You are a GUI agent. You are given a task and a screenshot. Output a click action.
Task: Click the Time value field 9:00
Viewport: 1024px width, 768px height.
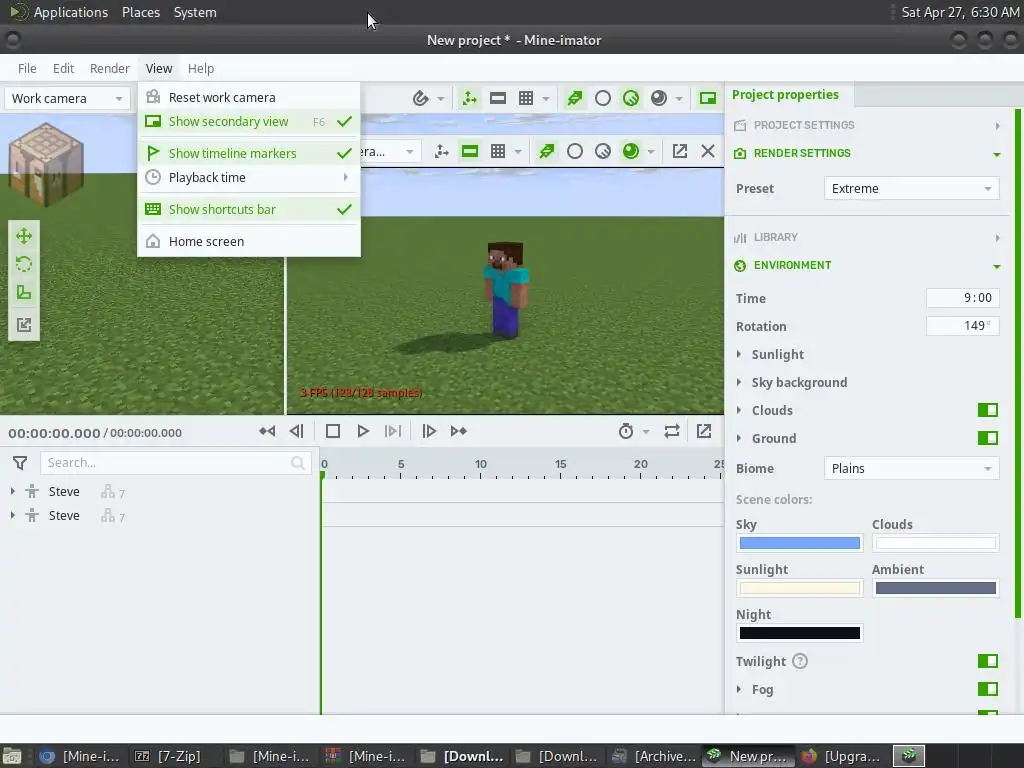point(963,298)
